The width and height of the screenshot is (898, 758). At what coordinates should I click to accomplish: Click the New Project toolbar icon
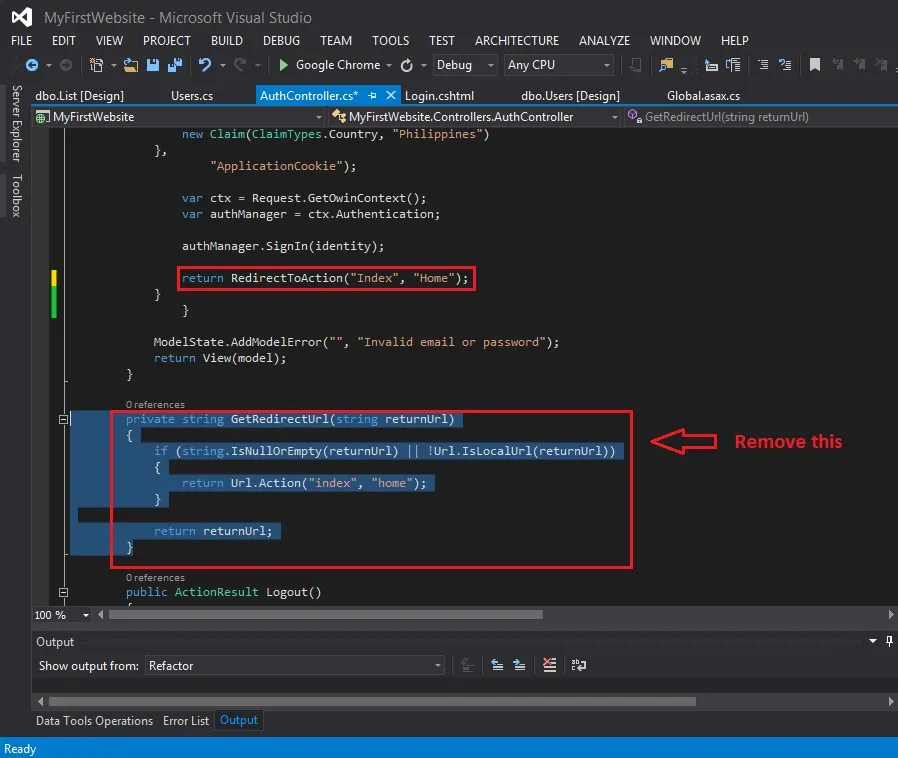pos(96,65)
